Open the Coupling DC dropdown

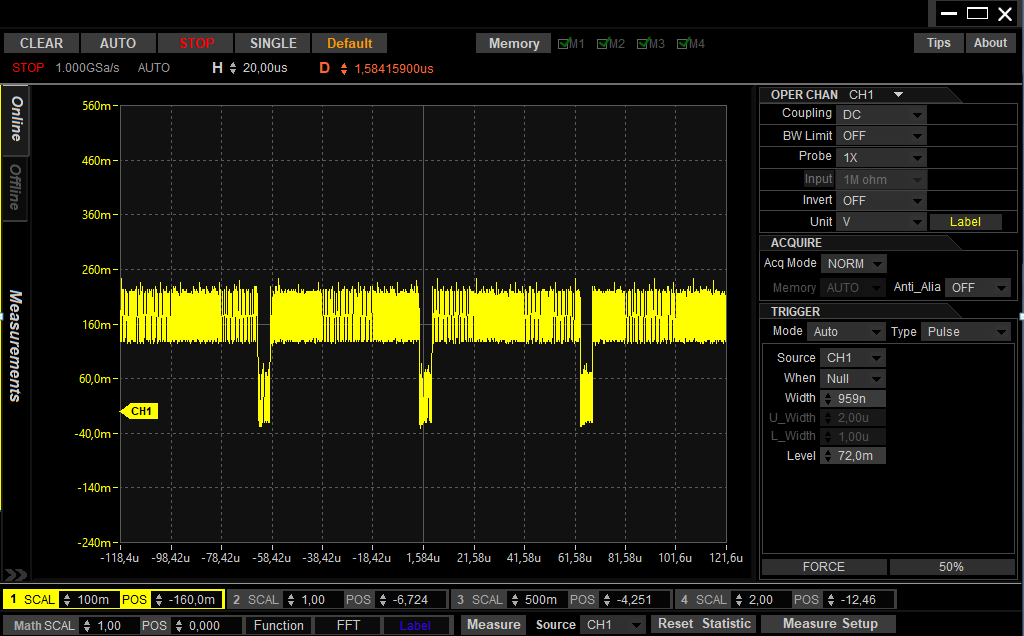pyautogui.click(x=881, y=115)
